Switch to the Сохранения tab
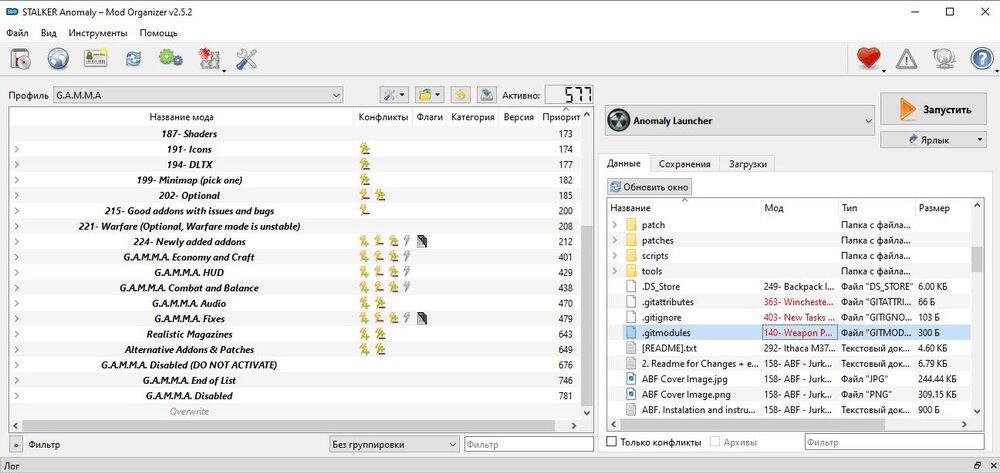This screenshot has height=474, width=1000. [x=685, y=164]
